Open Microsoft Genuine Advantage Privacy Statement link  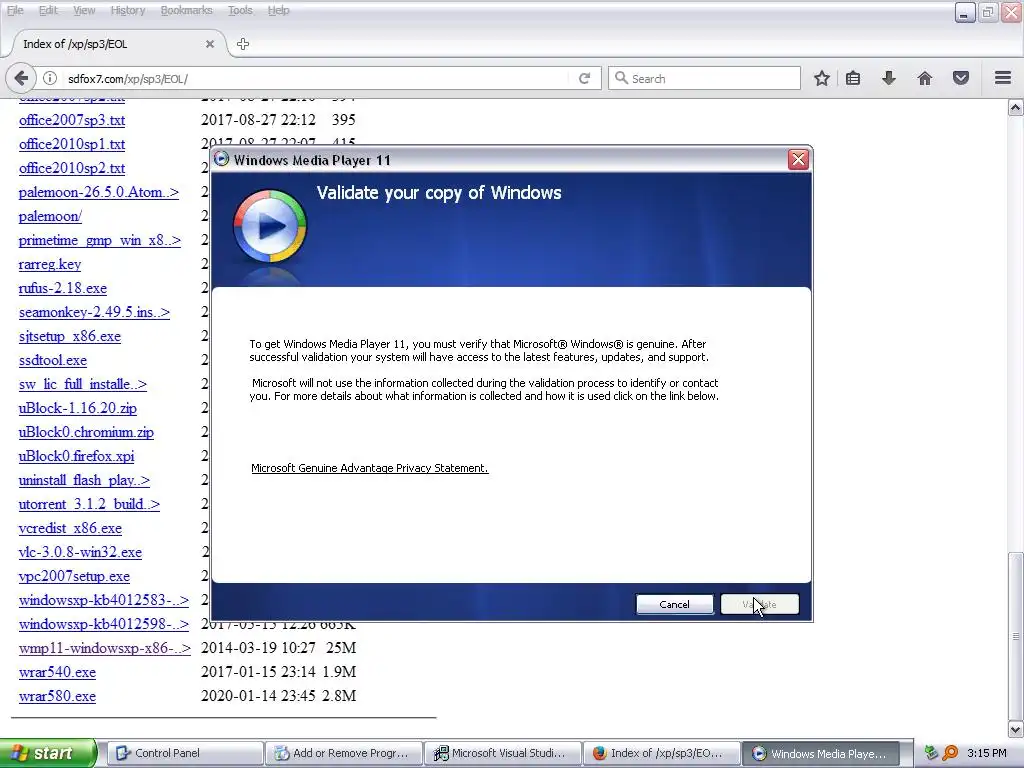point(370,468)
